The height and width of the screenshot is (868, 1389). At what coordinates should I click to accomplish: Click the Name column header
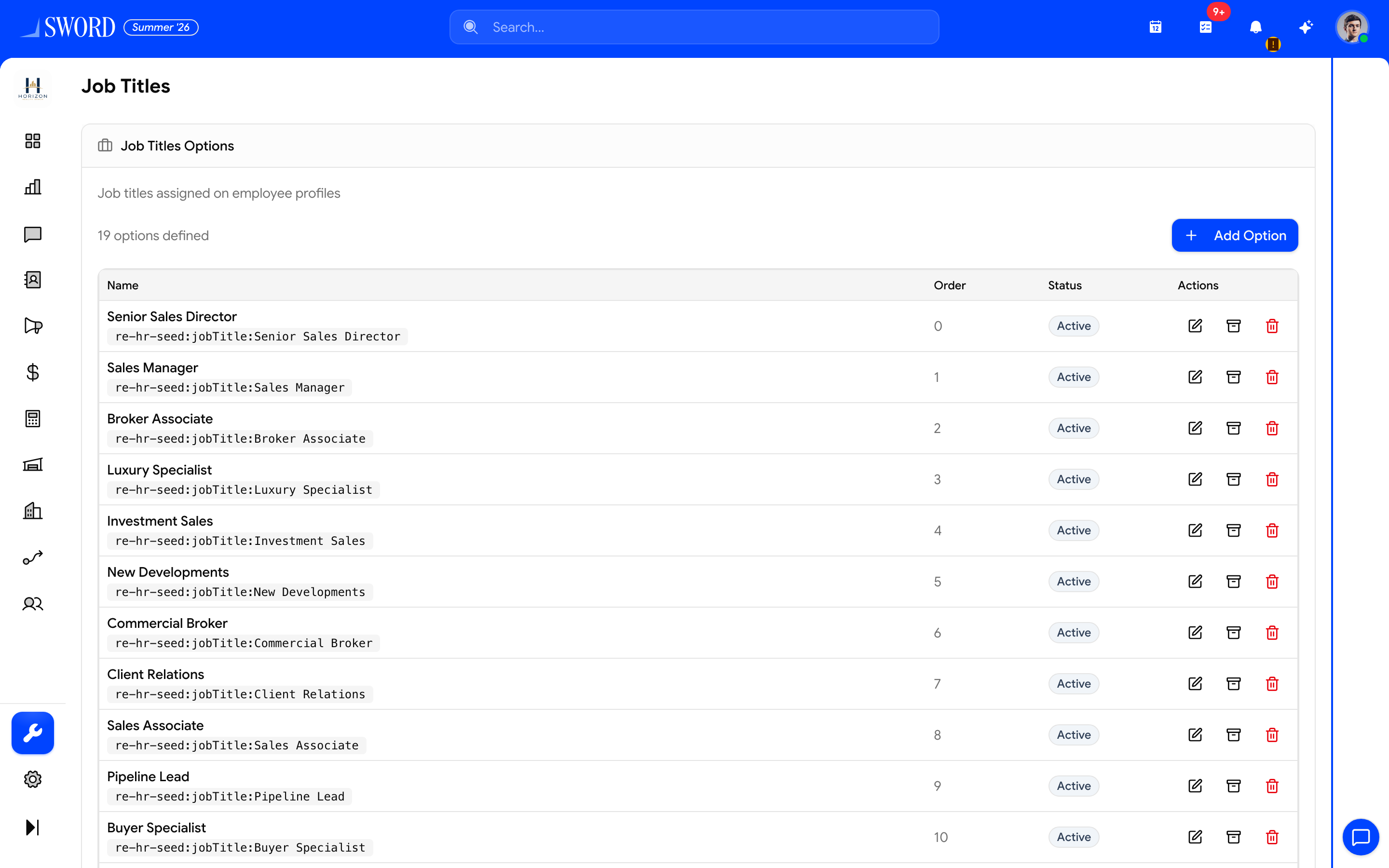pos(123,285)
